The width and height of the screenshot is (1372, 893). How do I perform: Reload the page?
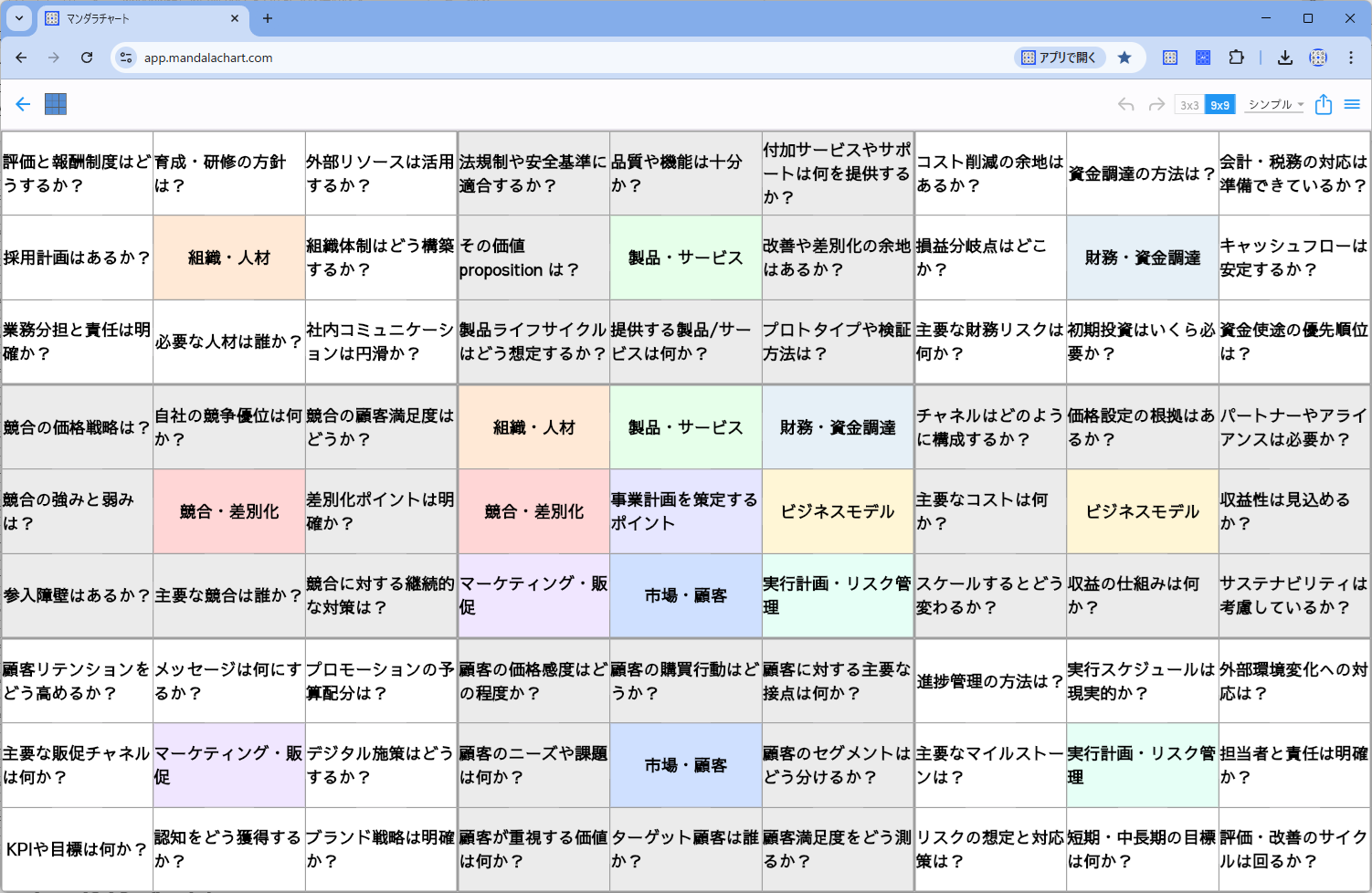[x=87, y=58]
